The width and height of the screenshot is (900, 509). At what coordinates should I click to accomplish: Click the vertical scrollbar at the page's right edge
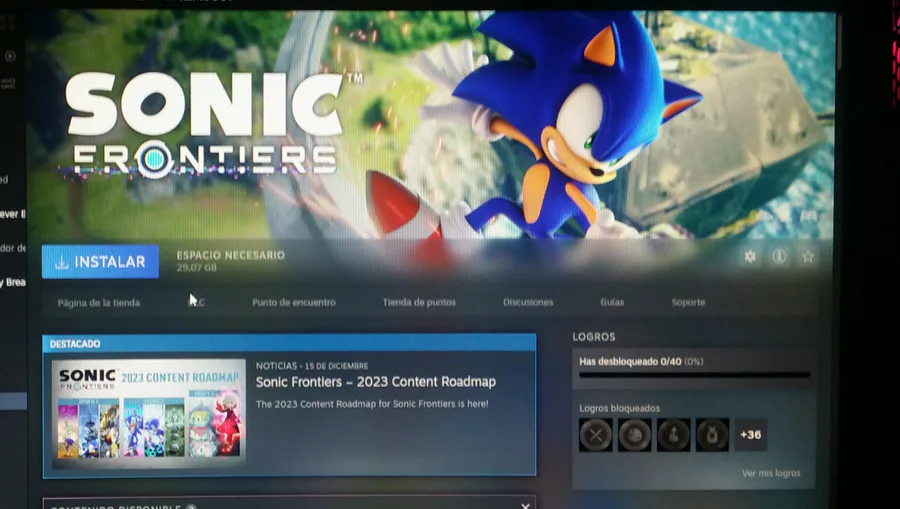[x=839, y=43]
